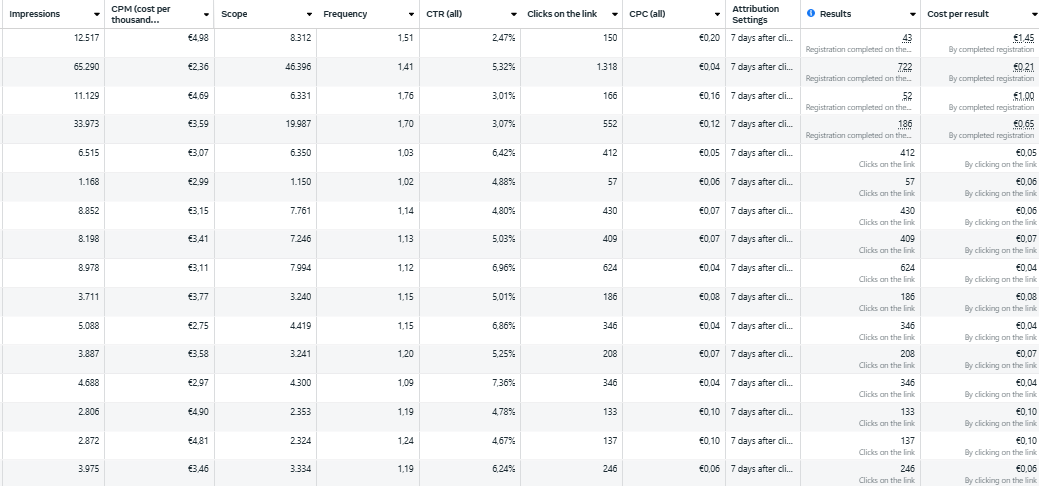Click the info icon beside Results header
The height and width of the screenshot is (486, 1039).
811,14
